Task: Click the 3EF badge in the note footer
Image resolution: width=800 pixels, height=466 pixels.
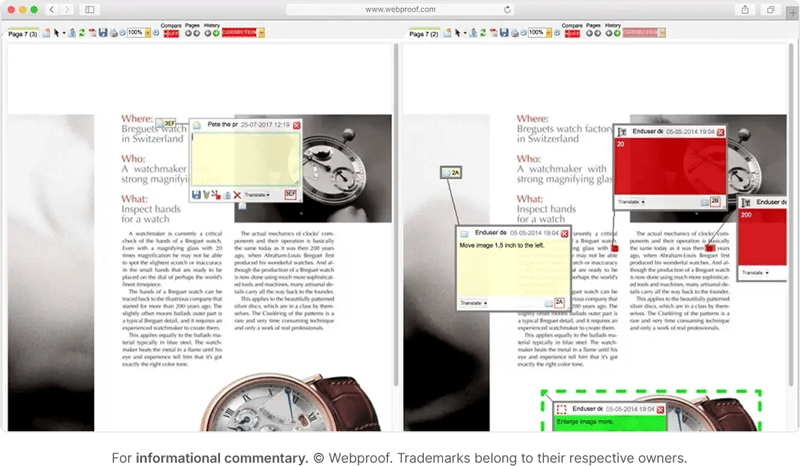Action: (290, 194)
